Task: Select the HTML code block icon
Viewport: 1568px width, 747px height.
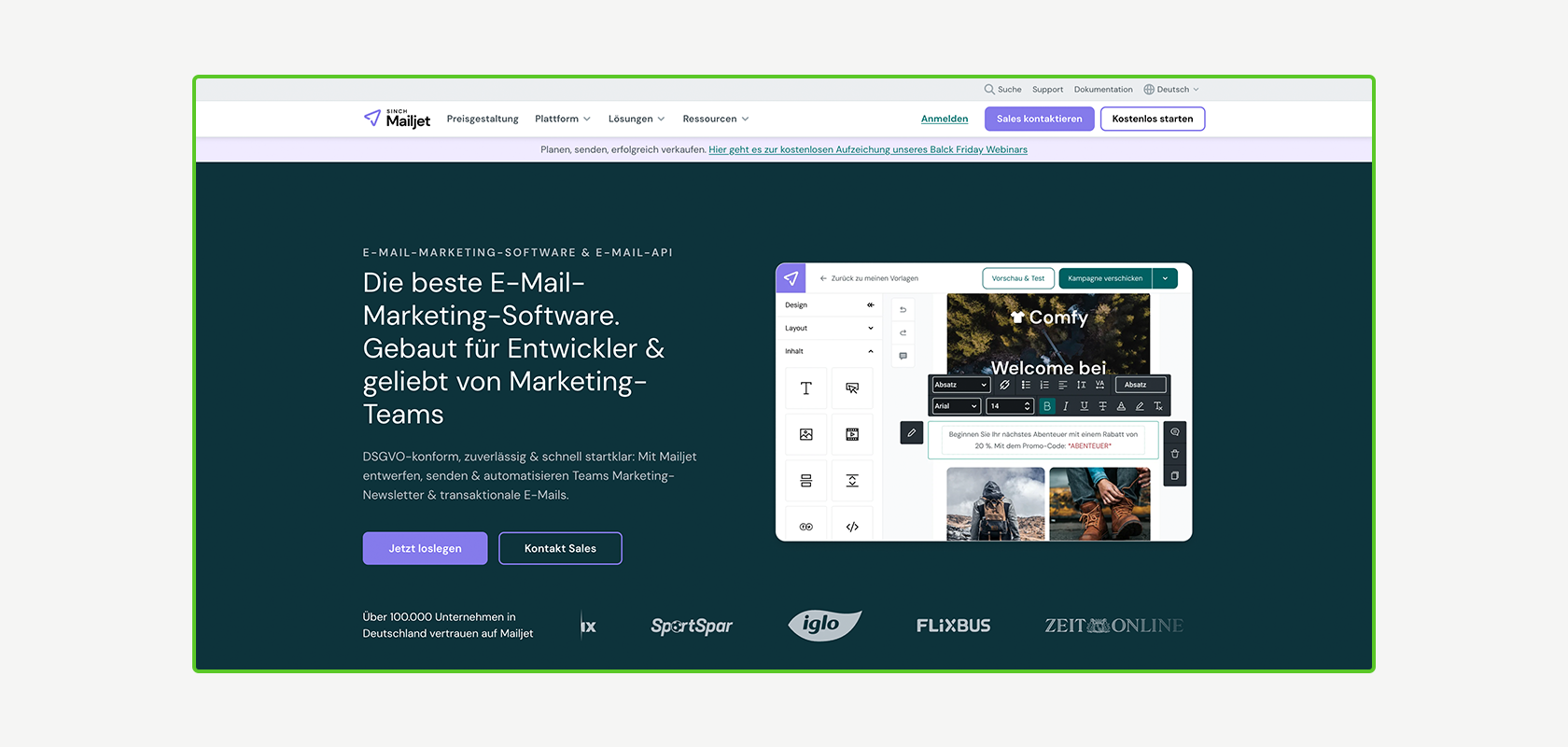Action: 852,525
